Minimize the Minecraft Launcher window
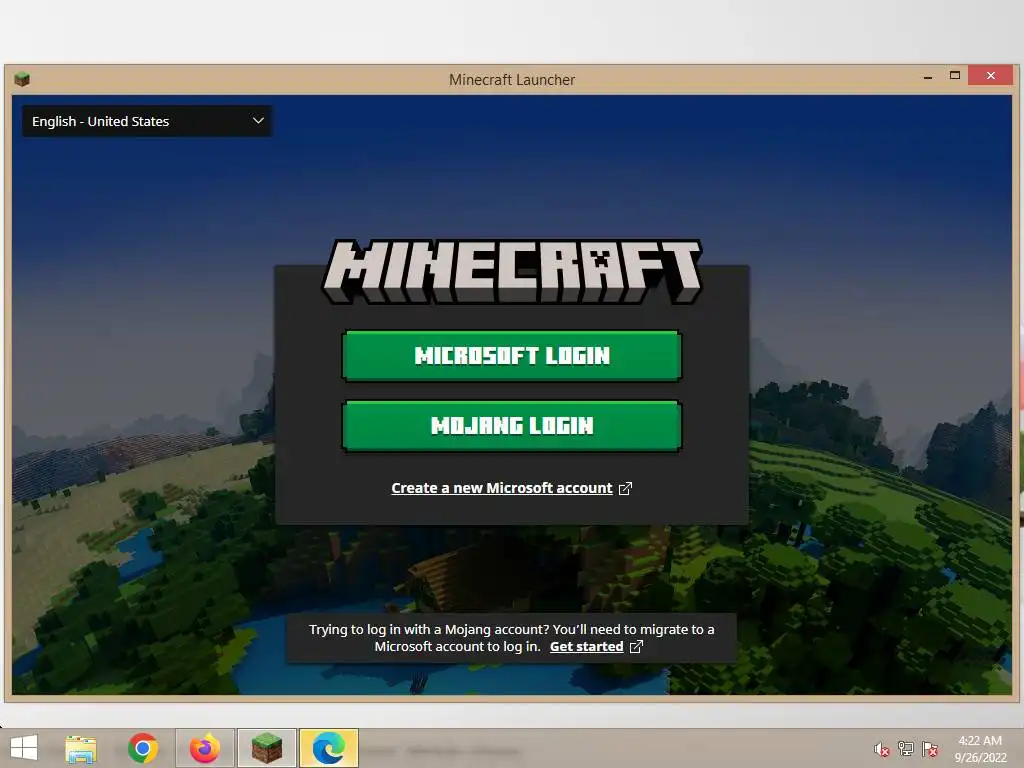This screenshot has height=768, width=1024. coord(928,76)
